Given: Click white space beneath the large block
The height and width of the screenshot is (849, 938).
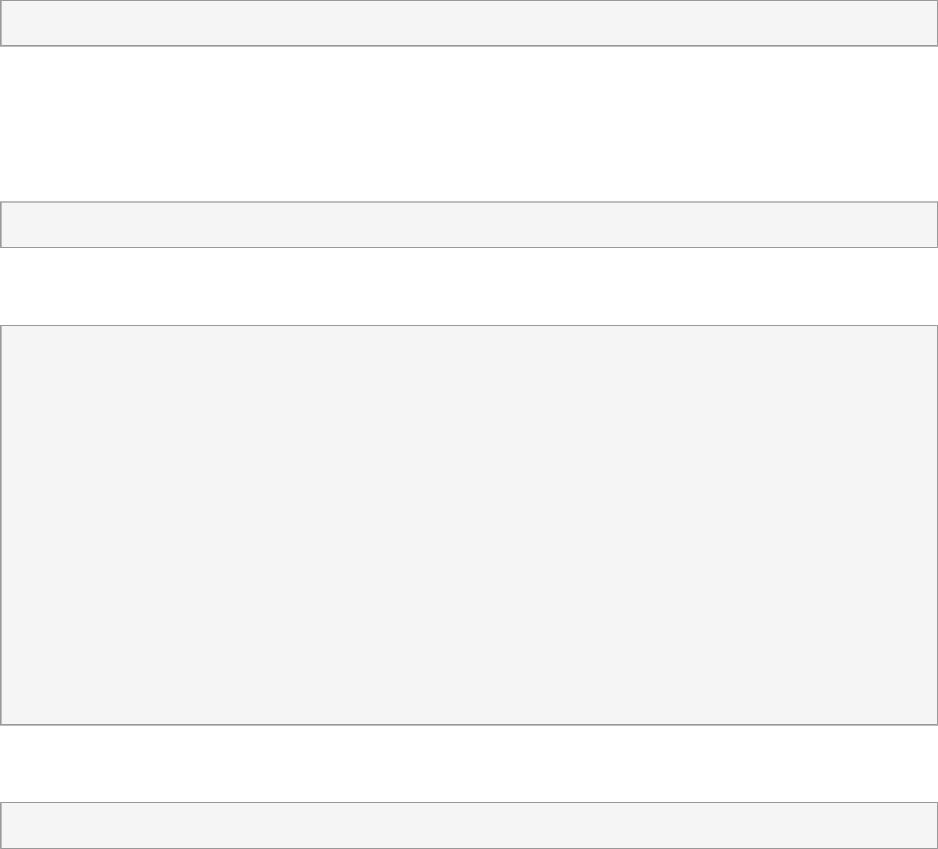Looking at the screenshot, I should [x=468, y=763].
